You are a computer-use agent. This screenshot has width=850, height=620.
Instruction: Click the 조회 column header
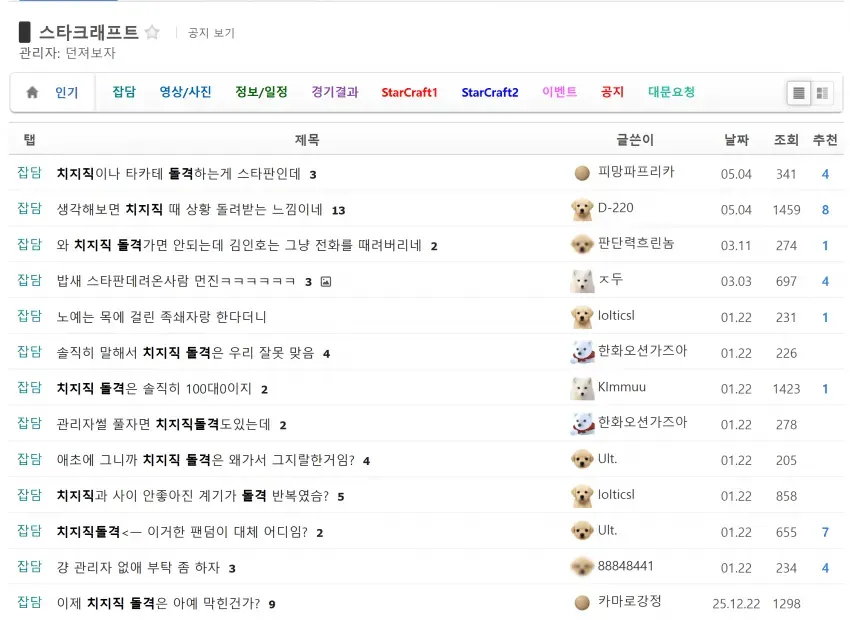786,140
